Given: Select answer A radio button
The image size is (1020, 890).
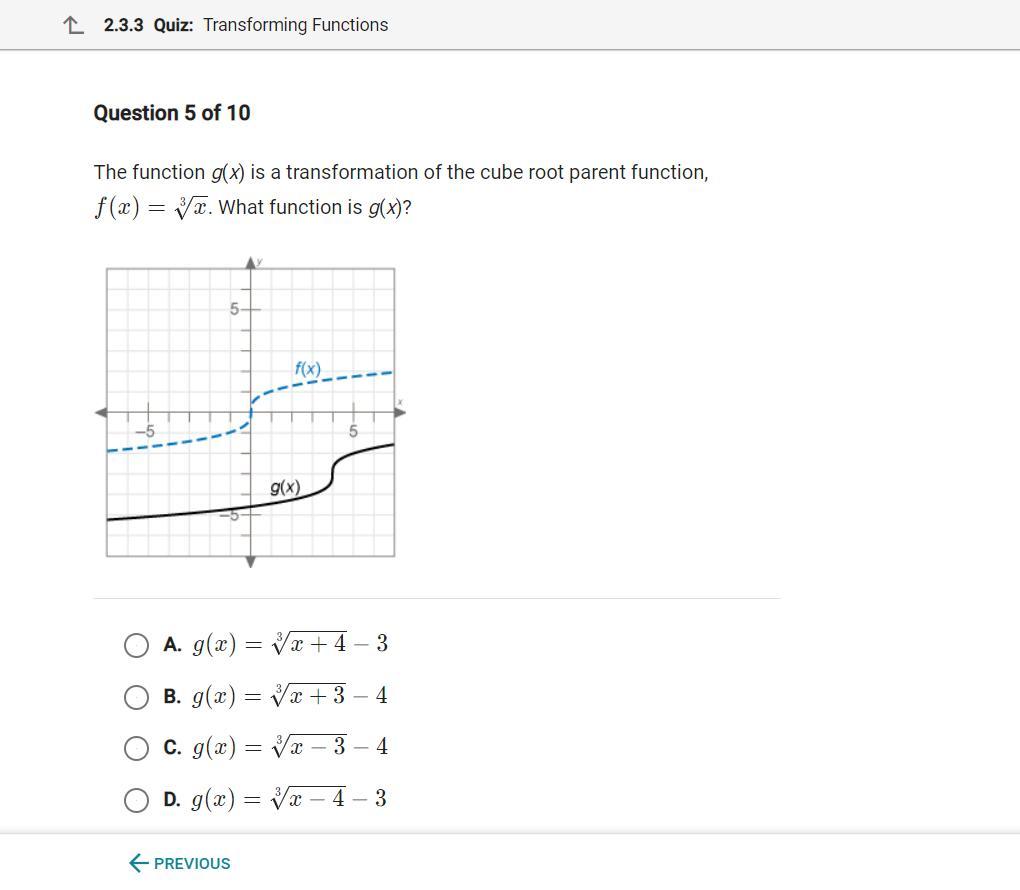Looking at the screenshot, I should tap(136, 645).
